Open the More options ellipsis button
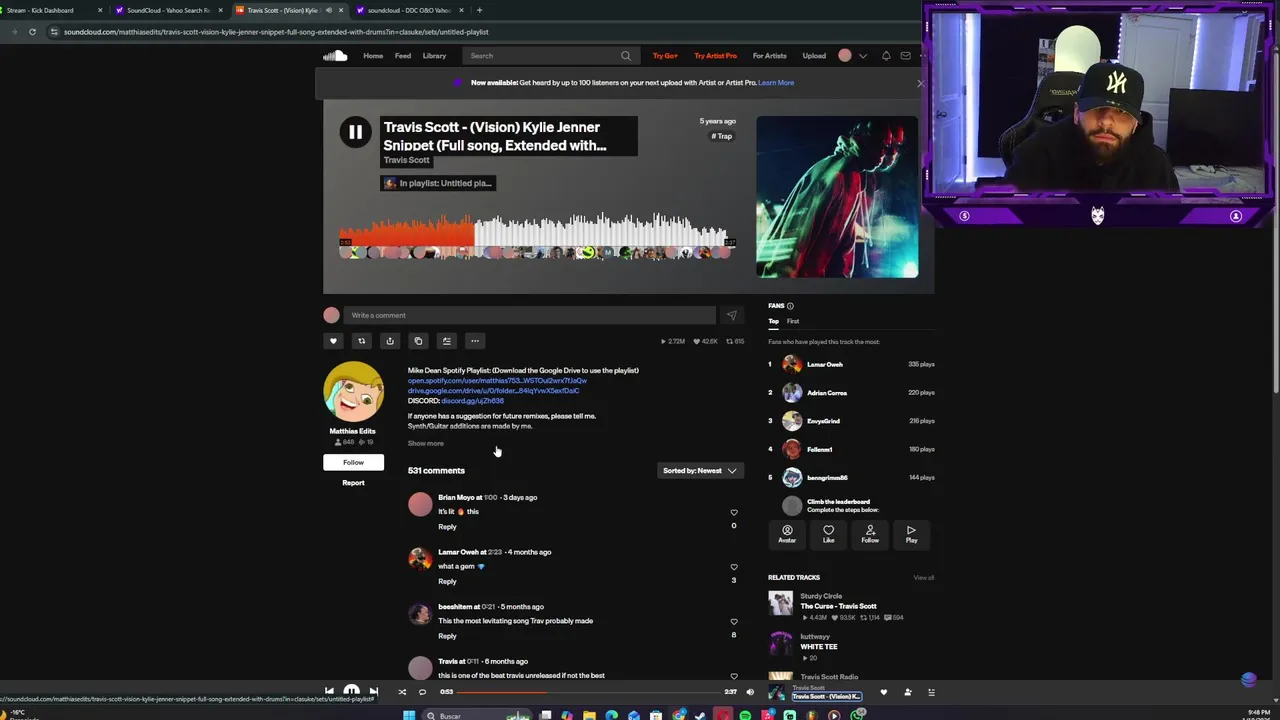Image resolution: width=1280 pixels, height=720 pixels. click(x=475, y=341)
